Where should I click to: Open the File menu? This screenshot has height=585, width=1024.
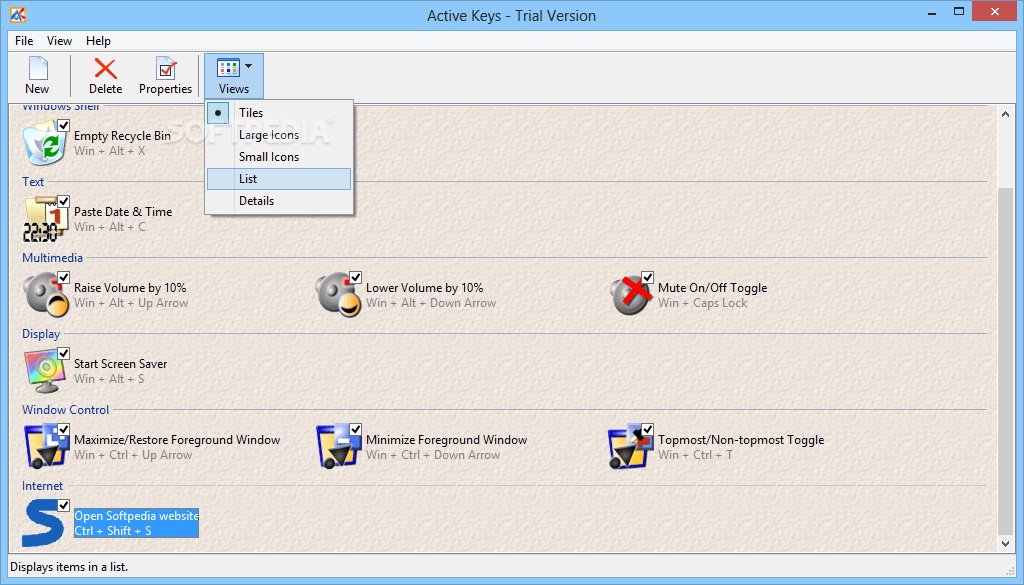[x=23, y=41]
